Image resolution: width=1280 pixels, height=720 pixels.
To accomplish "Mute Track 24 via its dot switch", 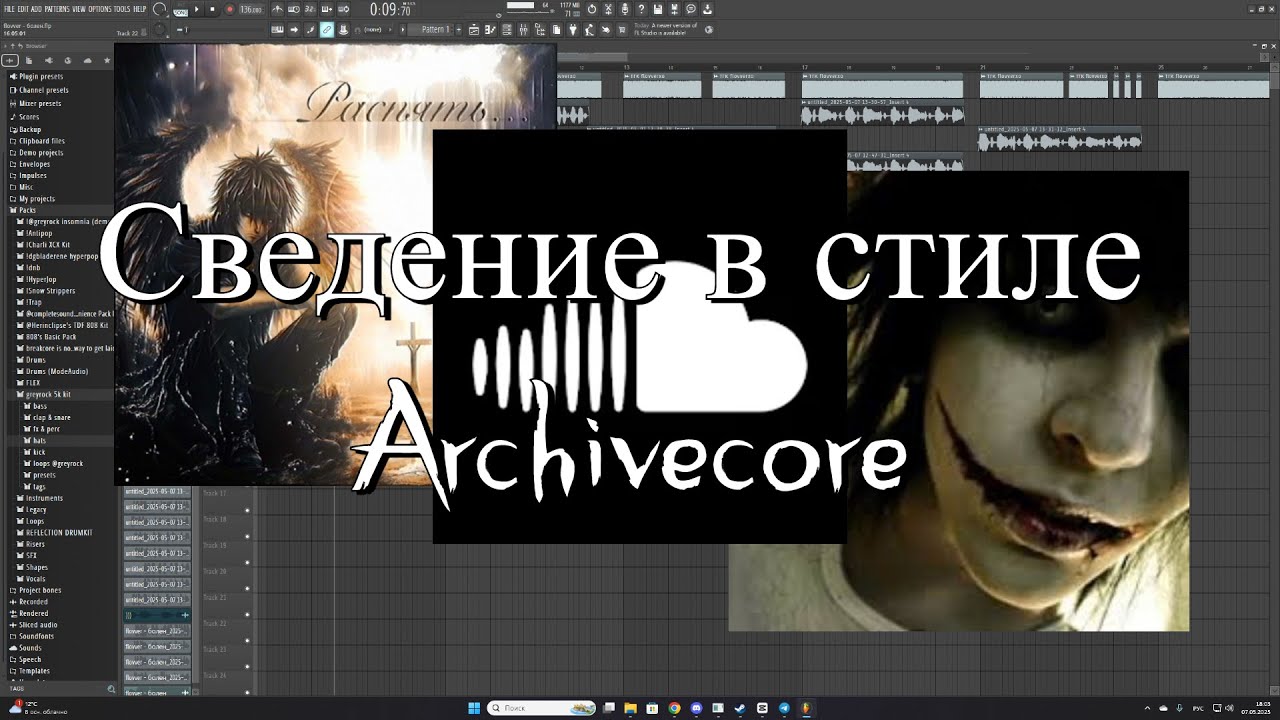I will tap(247, 692).
